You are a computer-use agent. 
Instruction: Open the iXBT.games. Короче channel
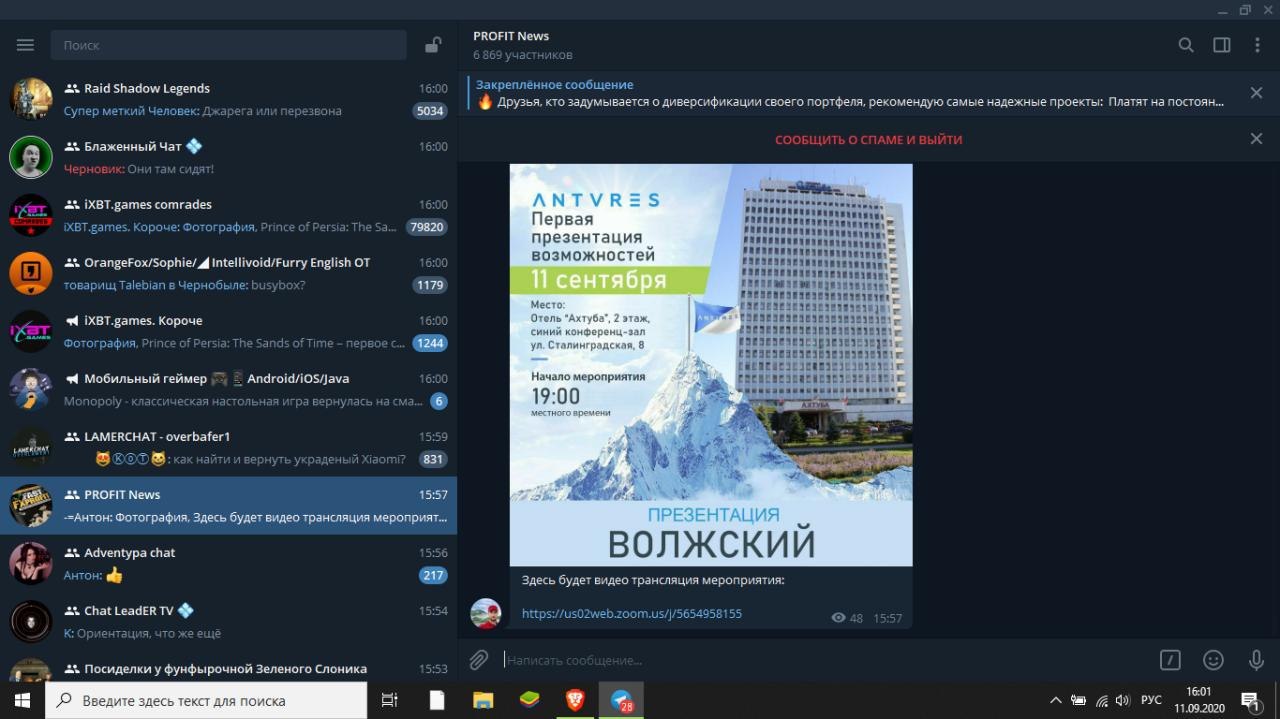[228, 331]
